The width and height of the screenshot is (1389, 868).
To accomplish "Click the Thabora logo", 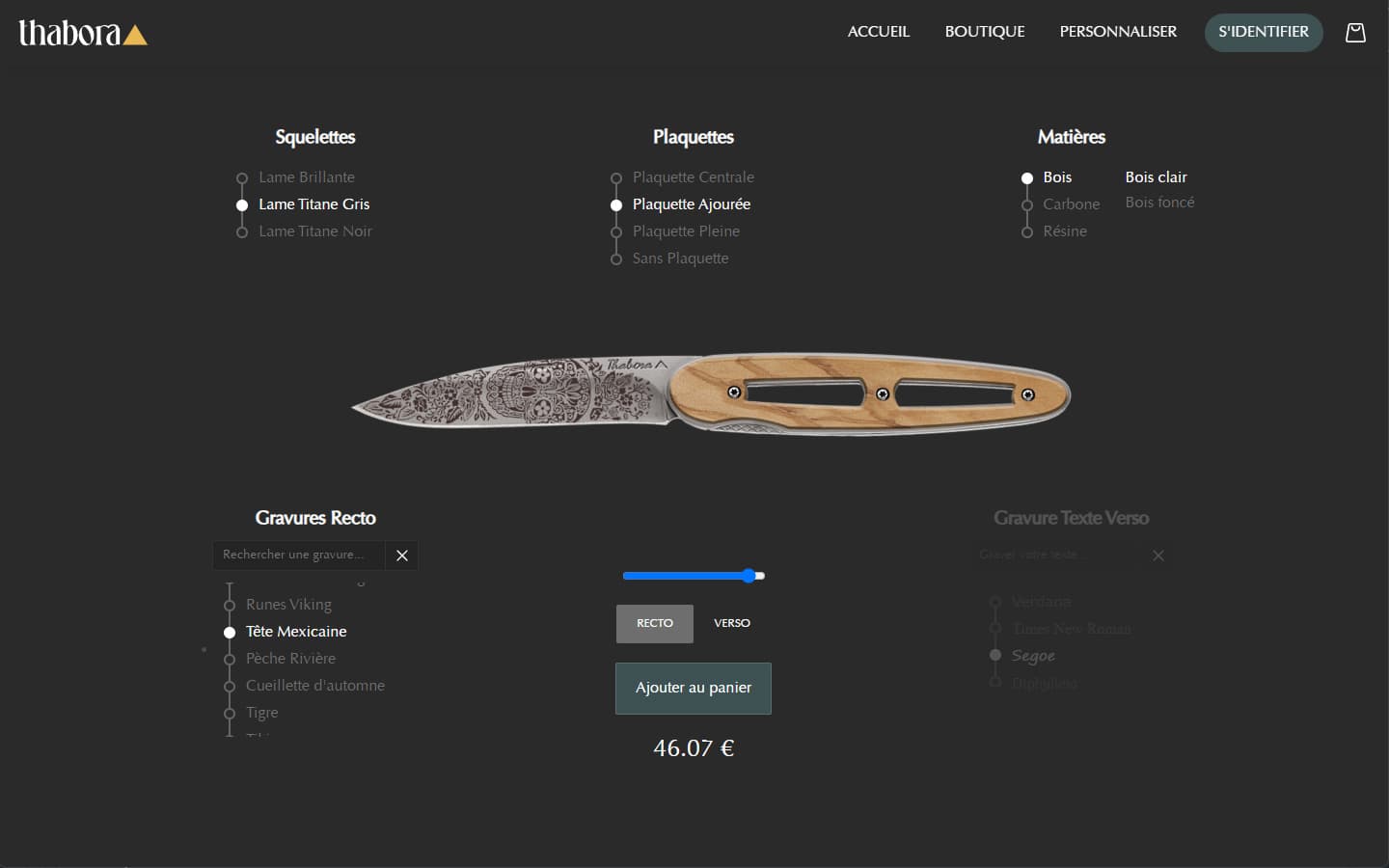I will [83, 34].
